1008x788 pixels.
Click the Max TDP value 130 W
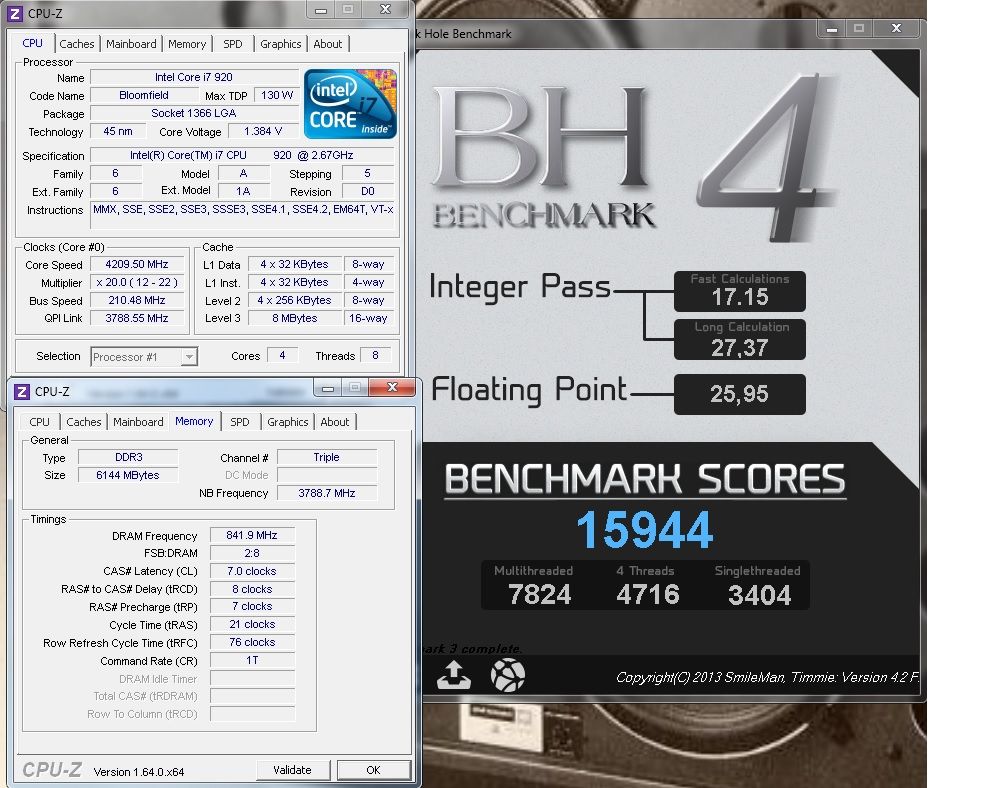pyautogui.click(x=276, y=95)
